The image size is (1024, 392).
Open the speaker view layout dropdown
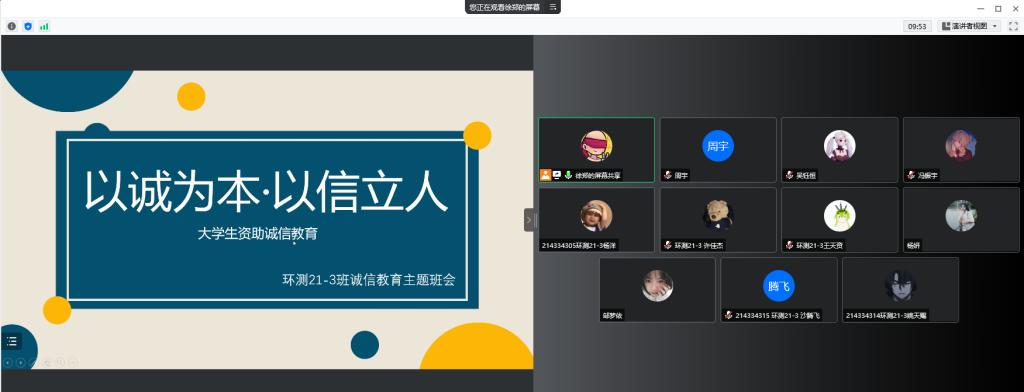pos(969,26)
